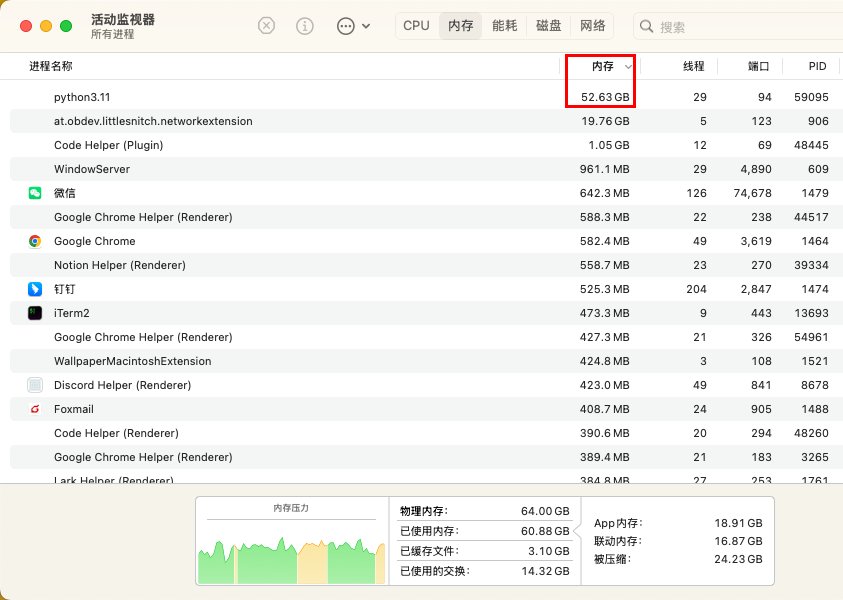Click the DingTalk (钉钉) app icon

pyautogui.click(x=35, y=289)
